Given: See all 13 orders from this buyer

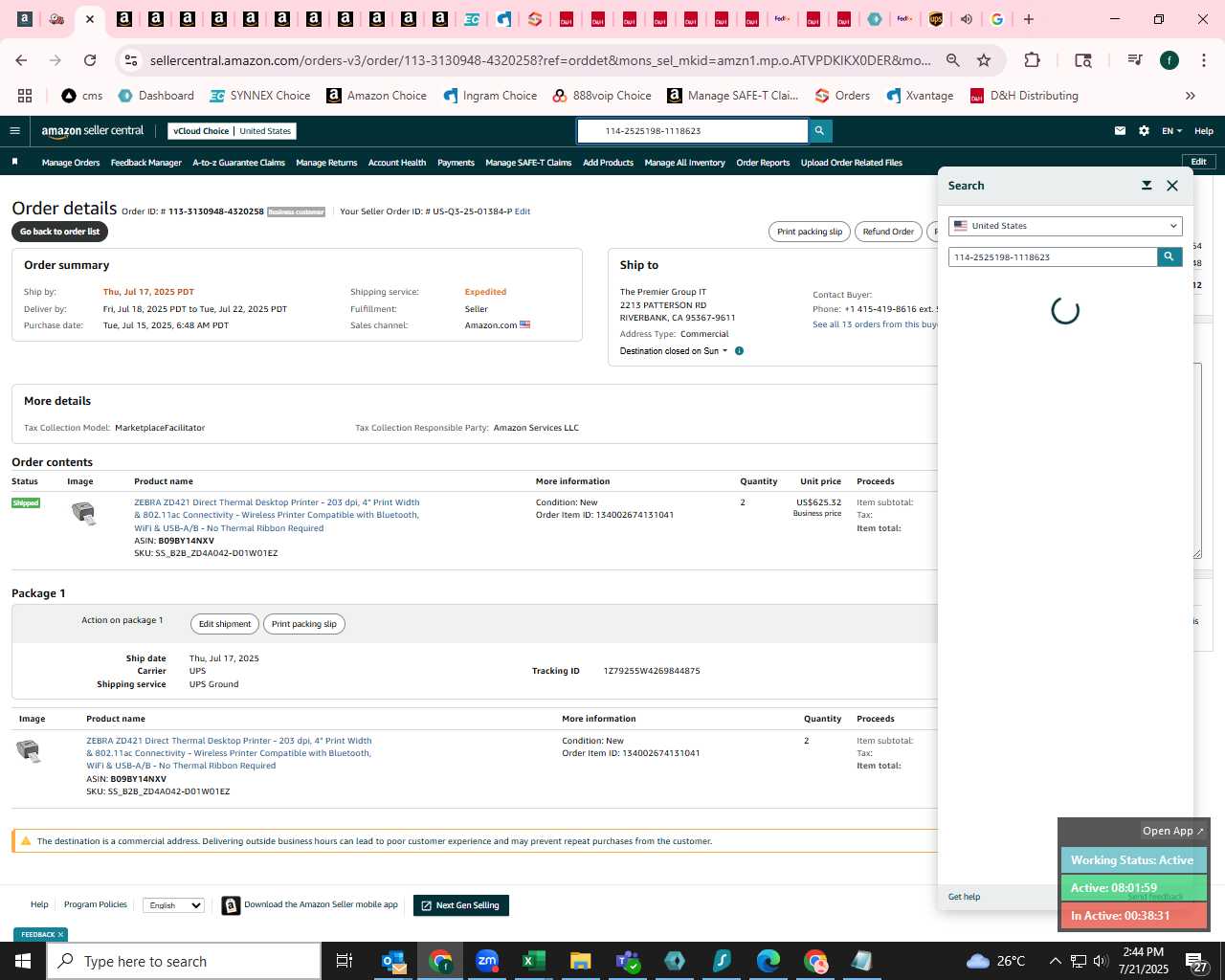Looking at the screenshot, I should pyautogui.click(x=875, y=324).
